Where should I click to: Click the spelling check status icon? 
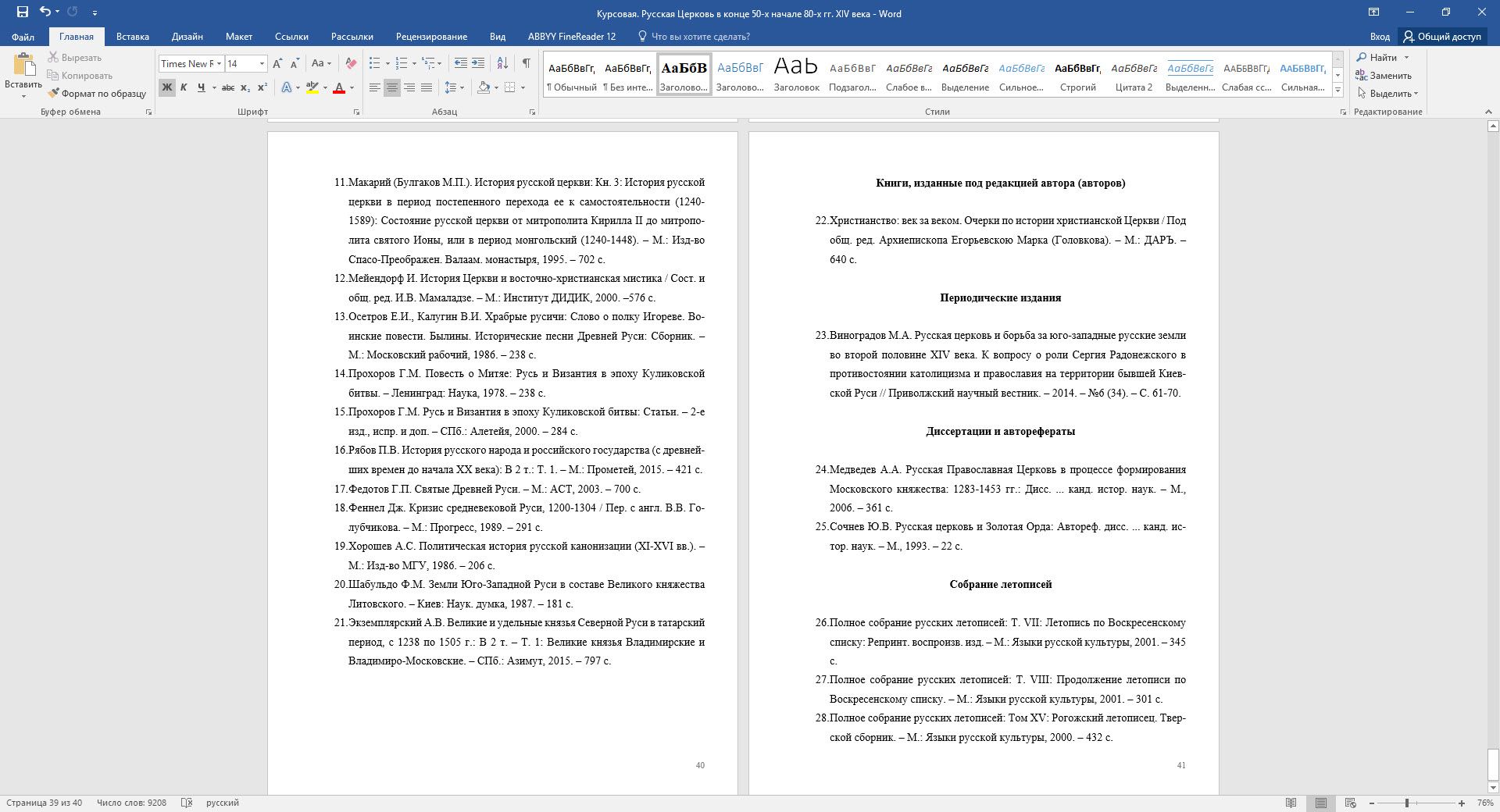coord(187,803)
